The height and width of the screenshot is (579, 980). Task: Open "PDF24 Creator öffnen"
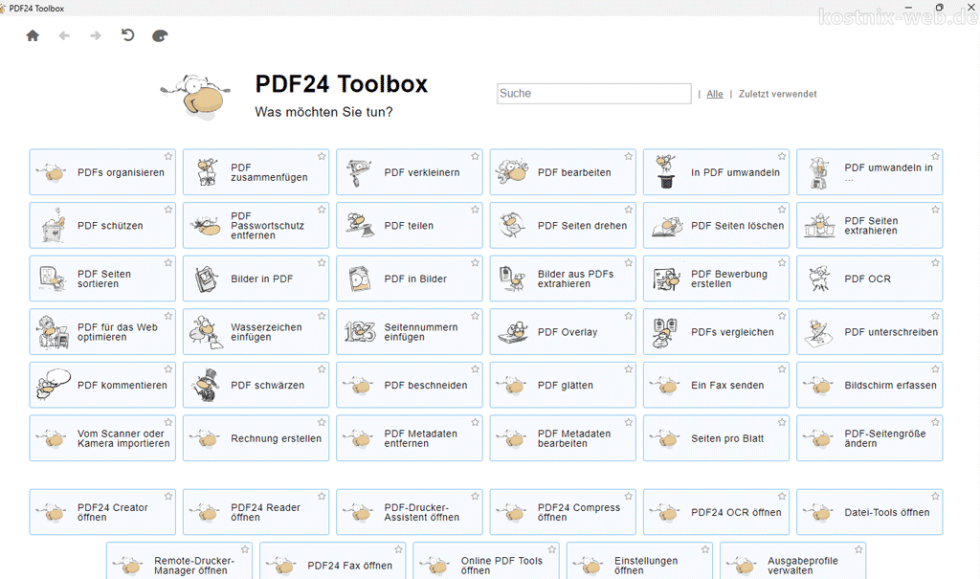tap(100, 511)
